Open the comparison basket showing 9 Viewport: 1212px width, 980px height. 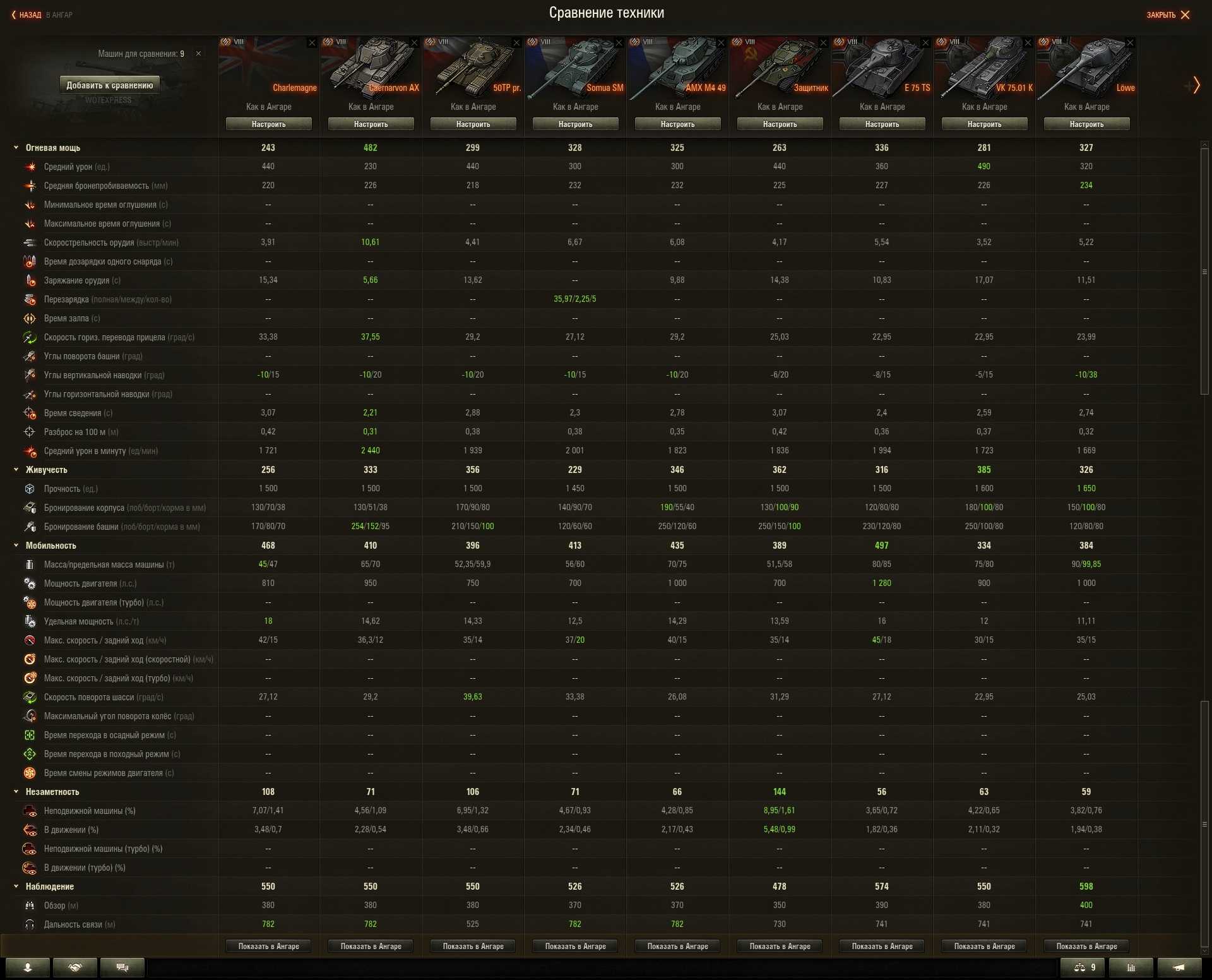1084,967
